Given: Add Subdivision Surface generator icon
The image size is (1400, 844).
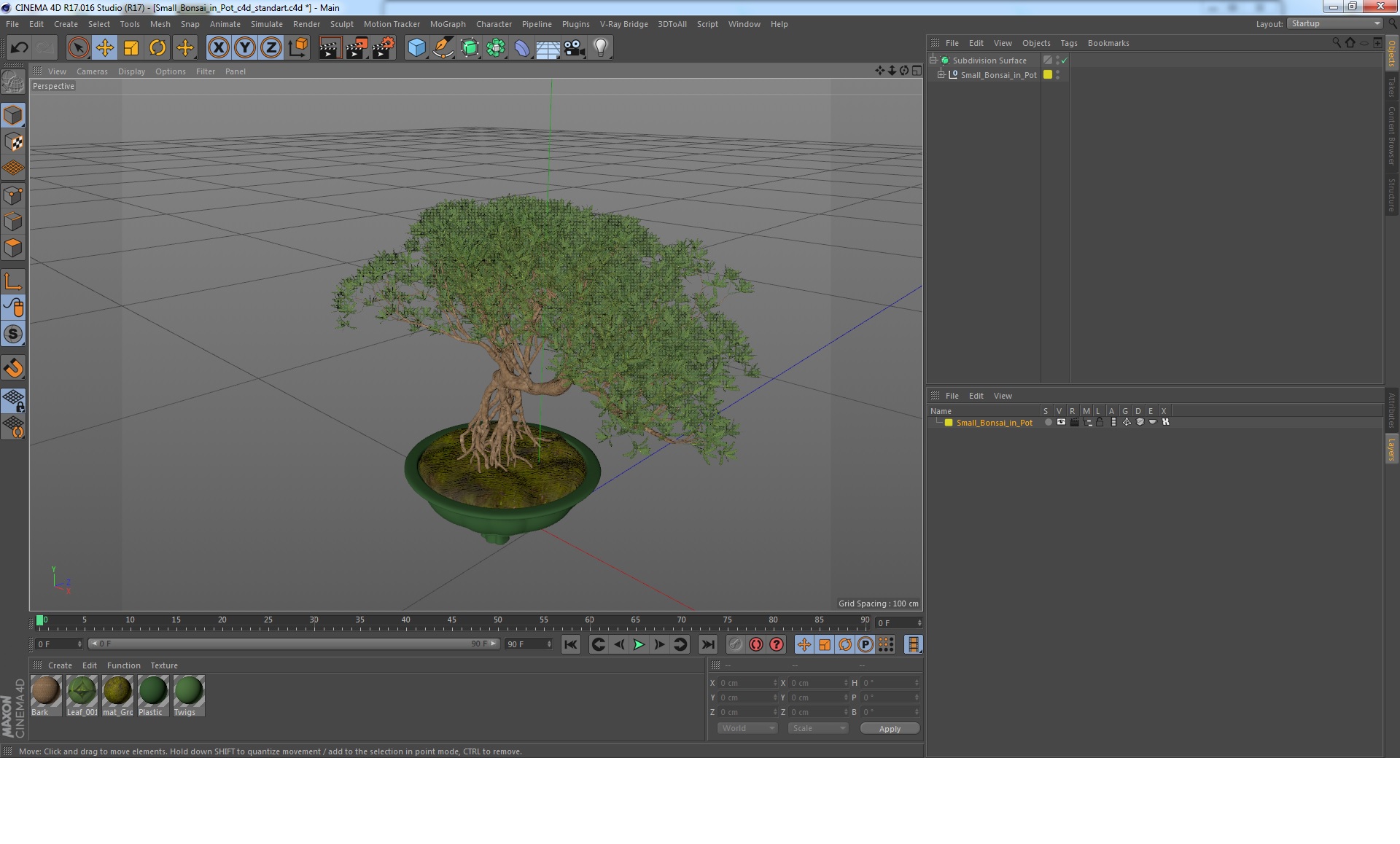Looking at the screenshot, I should pos(470,48).
